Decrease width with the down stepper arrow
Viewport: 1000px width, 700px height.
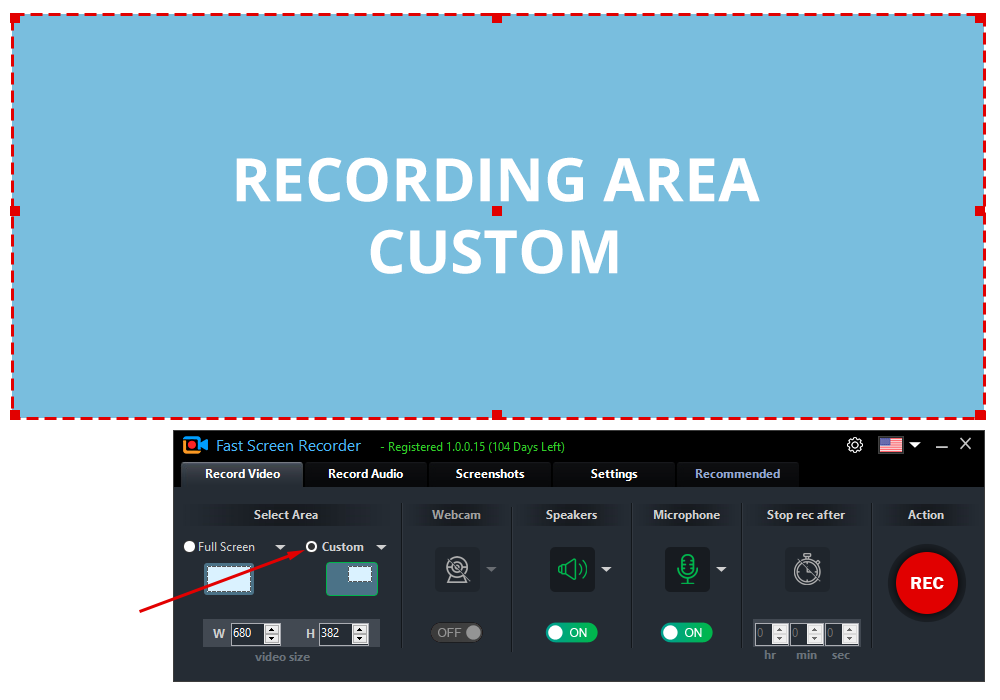[x=272, y=638]
